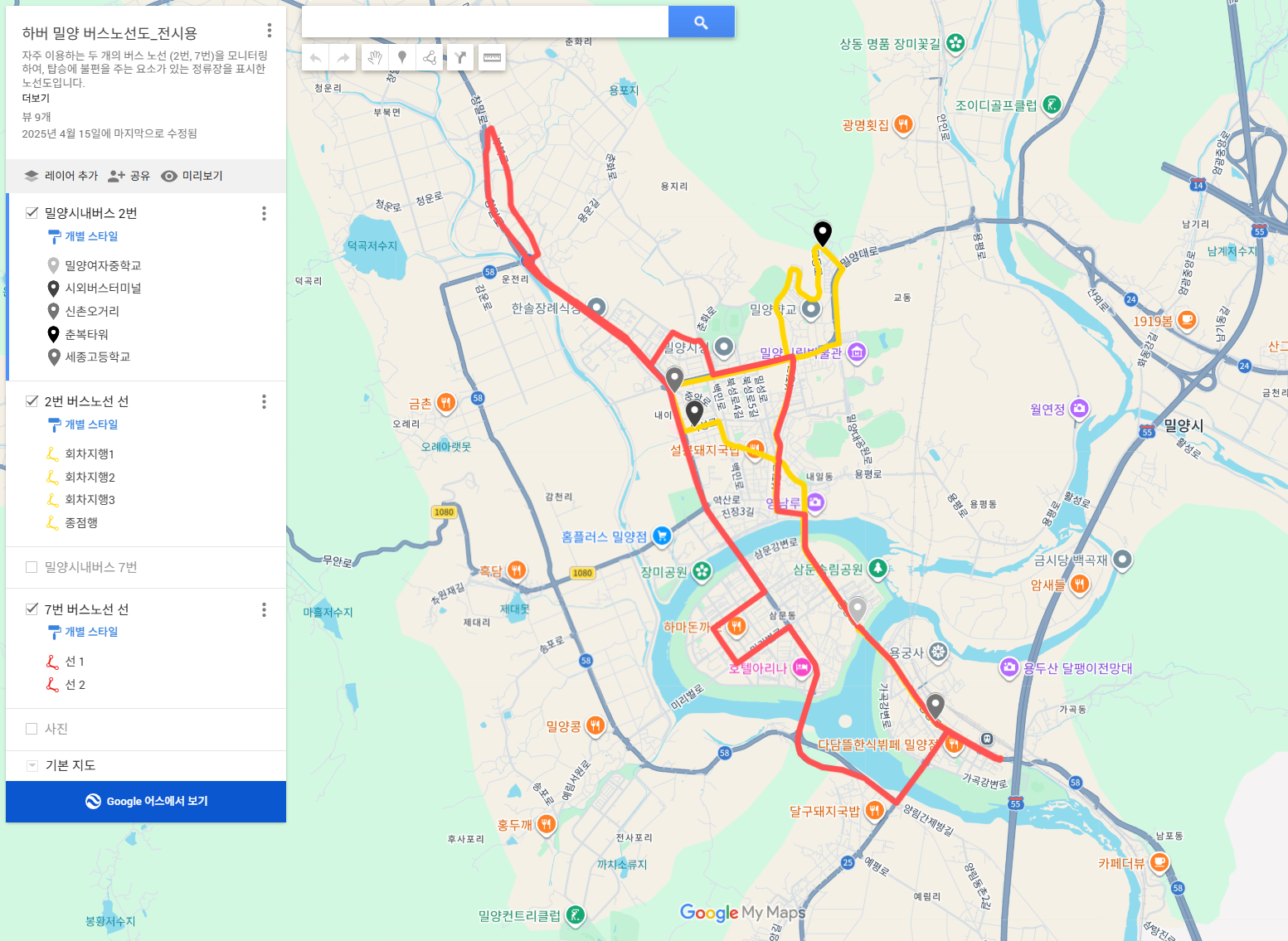The image size is (1288, 941).
Task: Click the 용두산 달팽이전망대 camera icon
Action: [x=1009, y=668]
